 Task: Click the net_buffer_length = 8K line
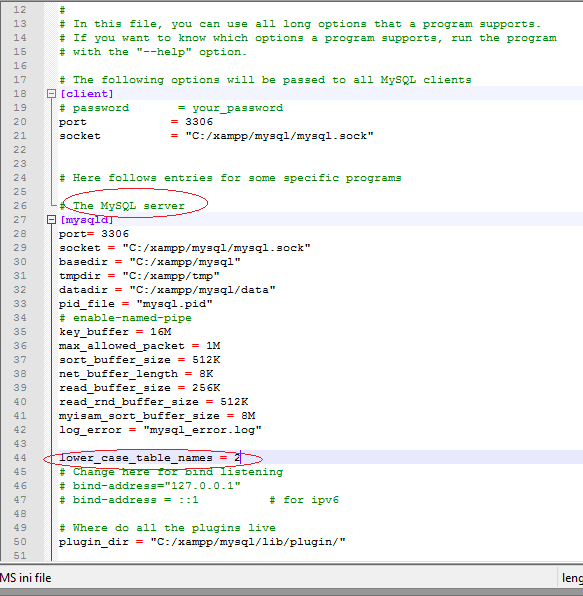(x=136, y=374)
